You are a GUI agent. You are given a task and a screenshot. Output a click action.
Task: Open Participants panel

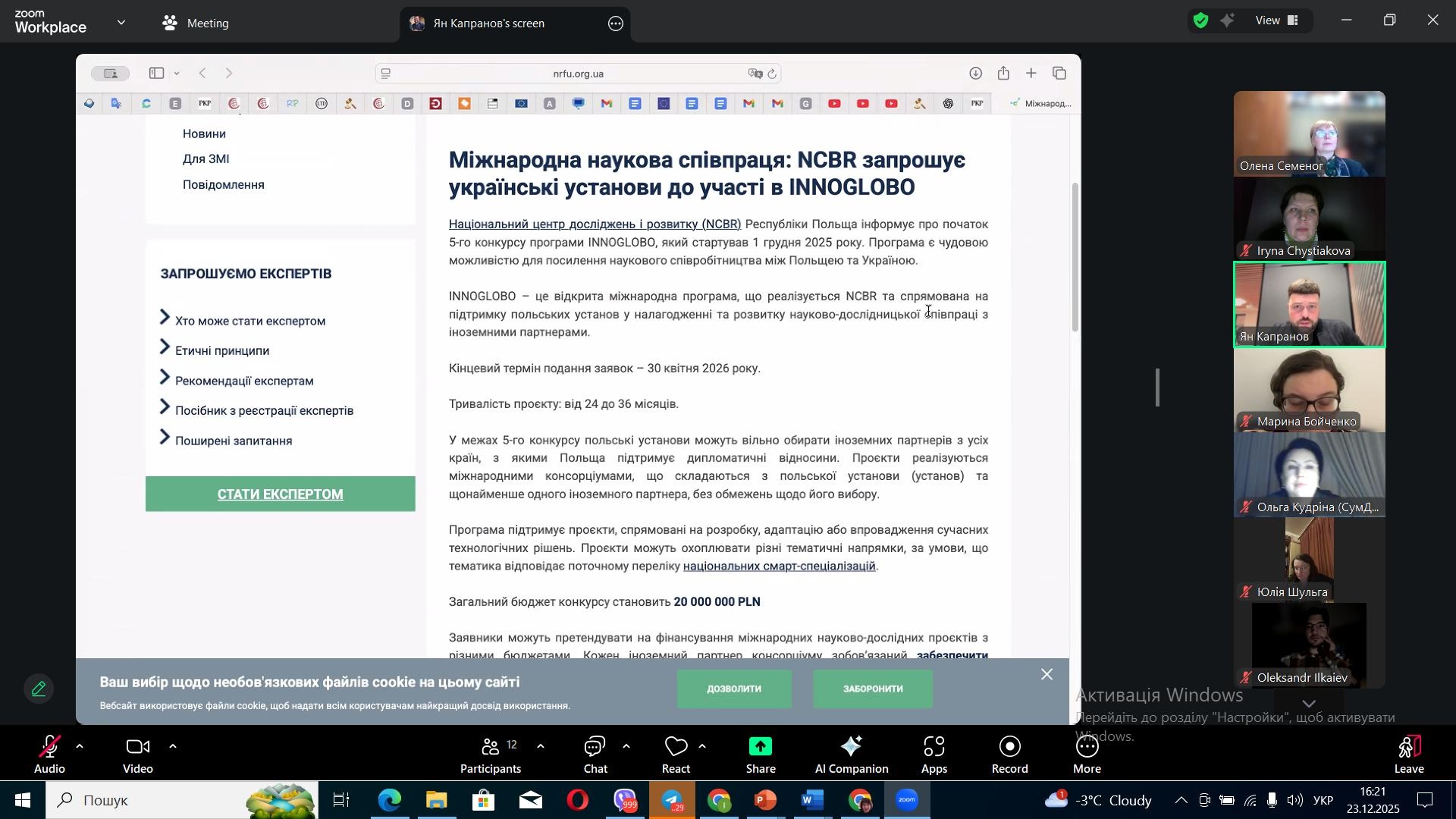click(491, 755)
